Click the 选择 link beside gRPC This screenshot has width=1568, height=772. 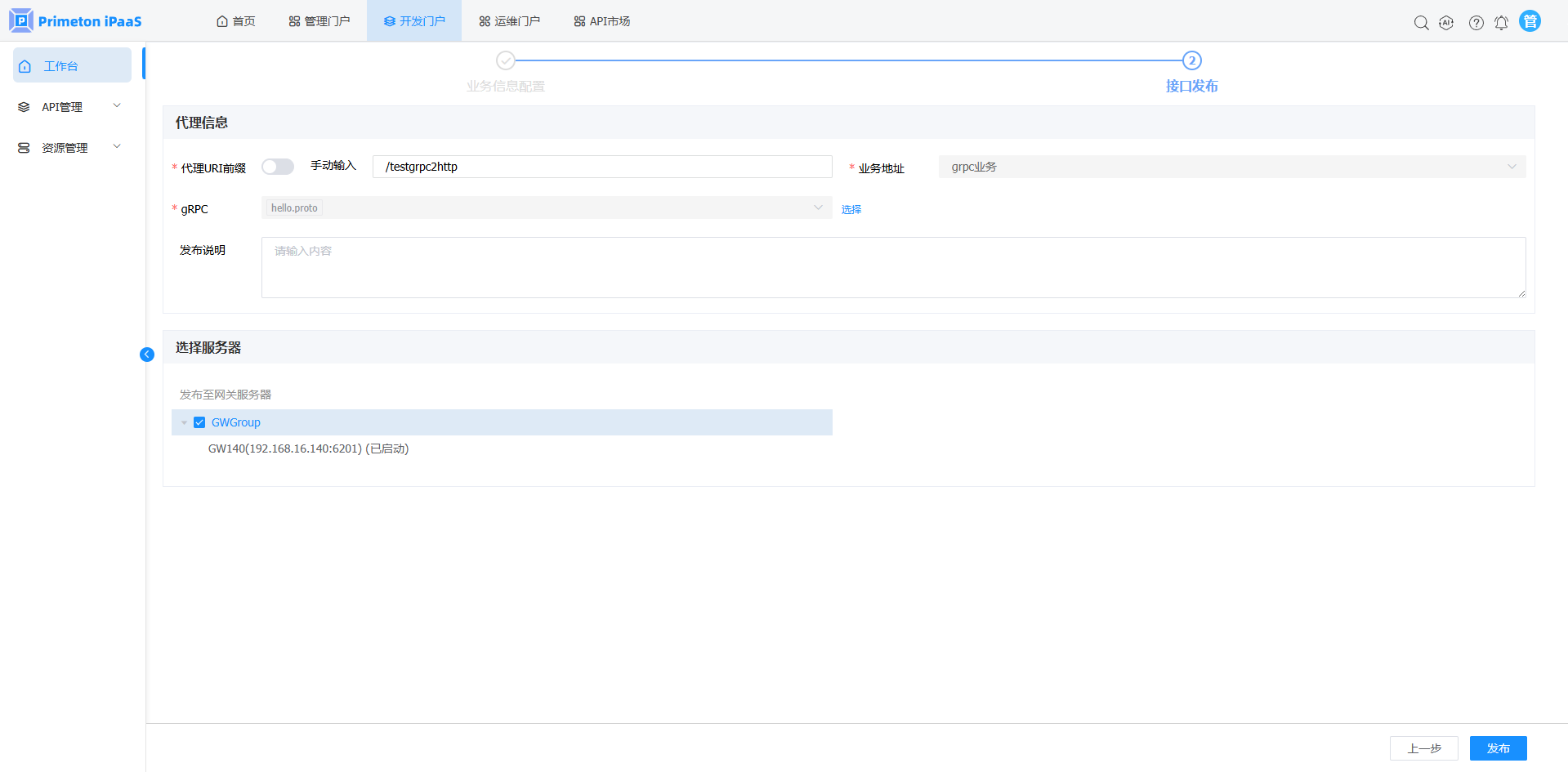tap(851, 209)
